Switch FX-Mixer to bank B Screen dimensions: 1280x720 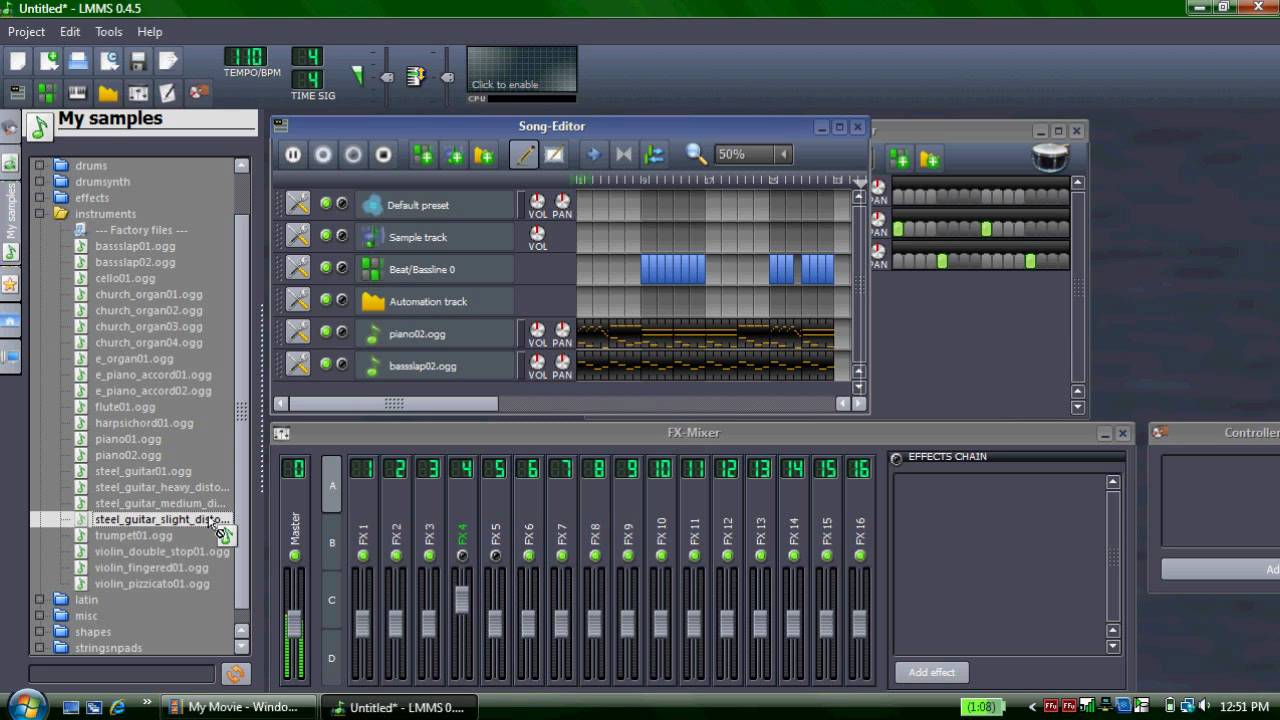tap(332, 543)
